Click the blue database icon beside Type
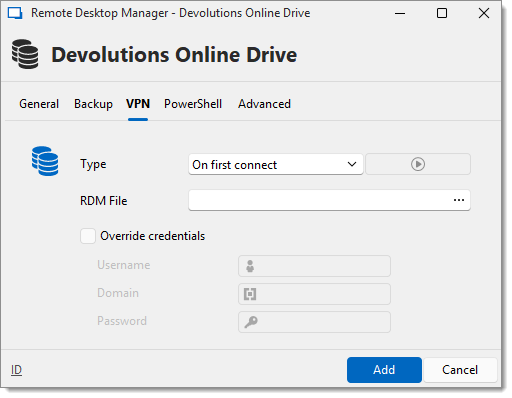Screen dimensions: 512x398 click(45, 161)
